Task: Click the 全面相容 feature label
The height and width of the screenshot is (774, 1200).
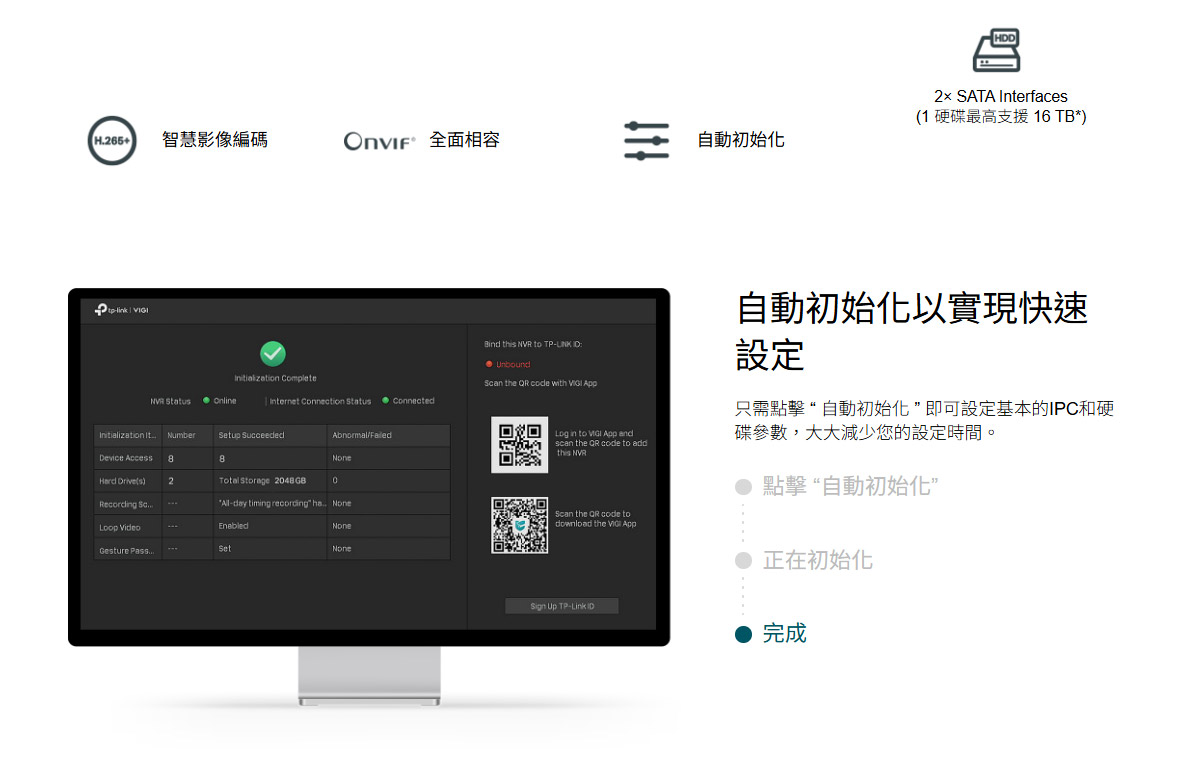Action: (x=464, y=140)
